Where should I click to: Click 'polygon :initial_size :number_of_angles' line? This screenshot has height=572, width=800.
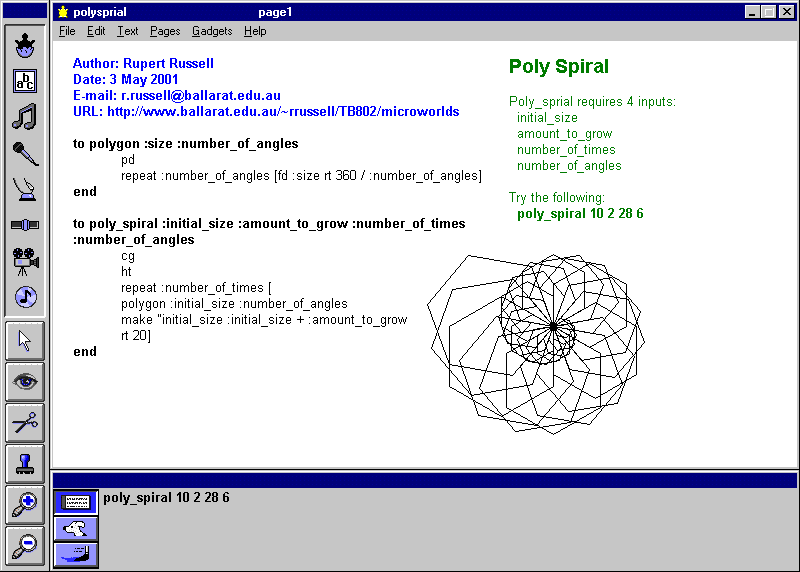[x=234, y=304]
